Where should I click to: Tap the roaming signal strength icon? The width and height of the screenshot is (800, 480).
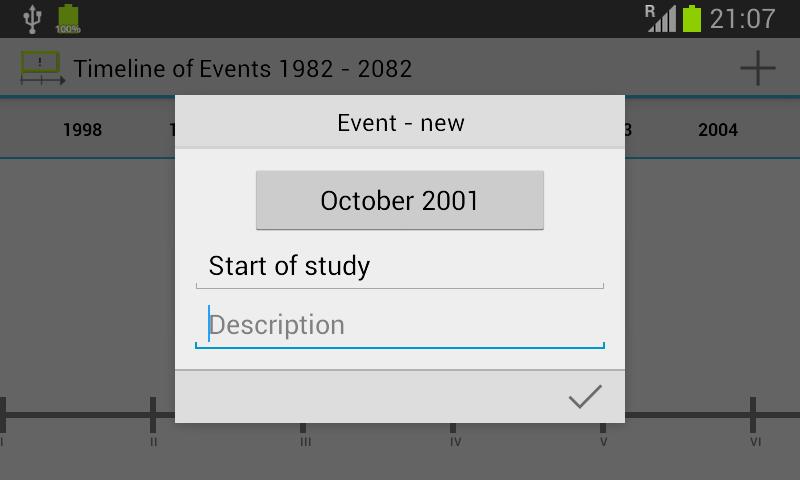[660, 17]
